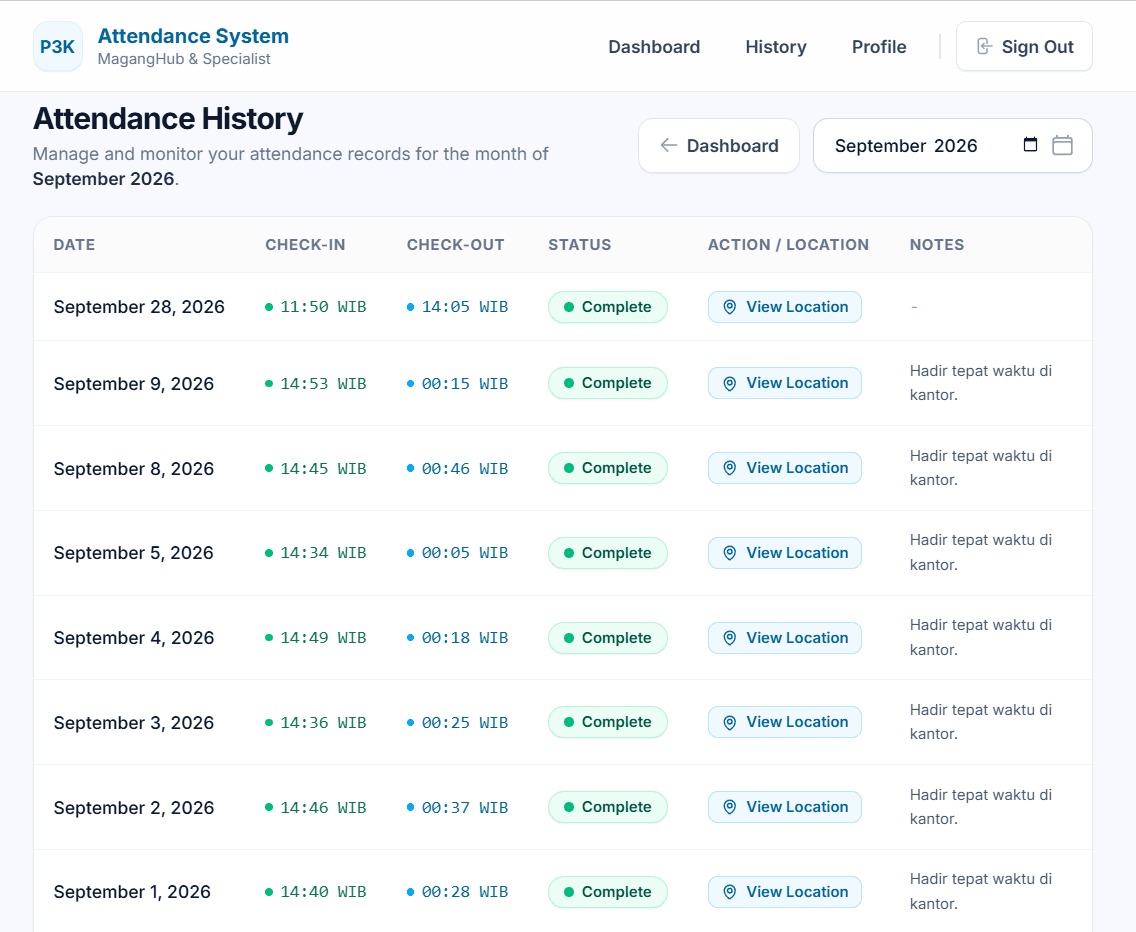View Location for September 9, 2026
Image resolution: width=1136 pixels, height=932 pixels.
pos(785,383)
